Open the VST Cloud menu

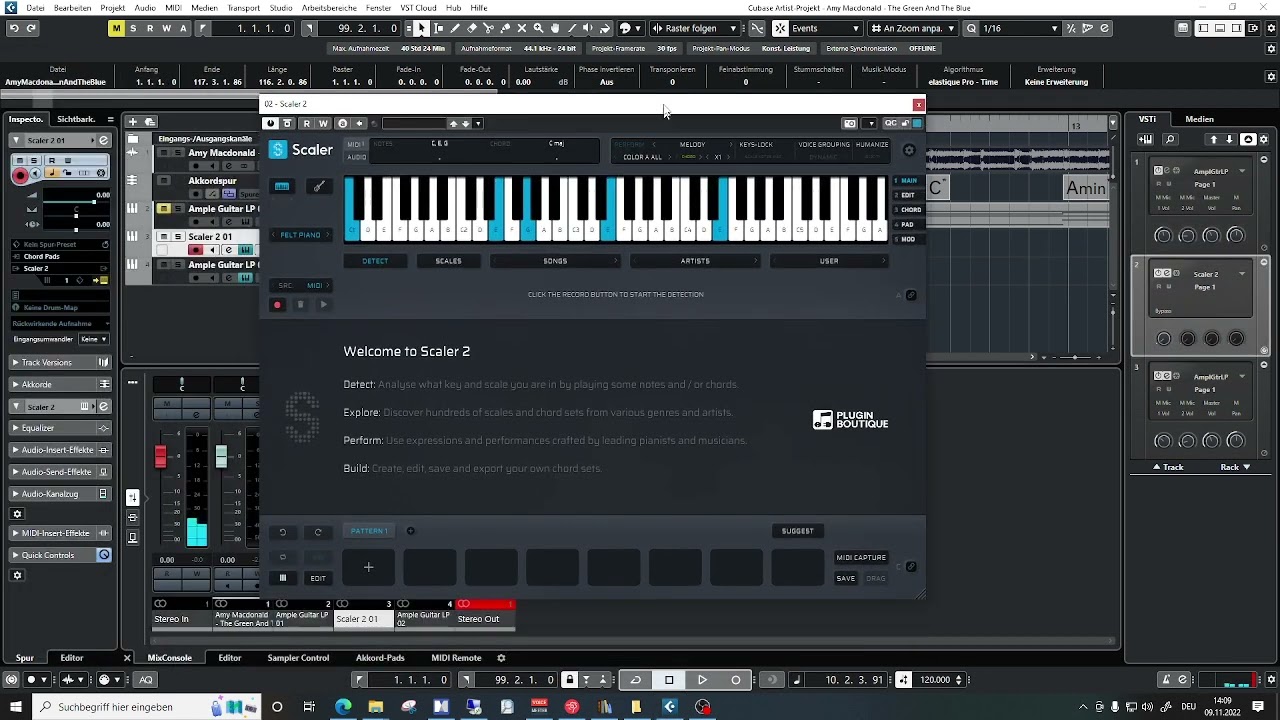point(418,7)
